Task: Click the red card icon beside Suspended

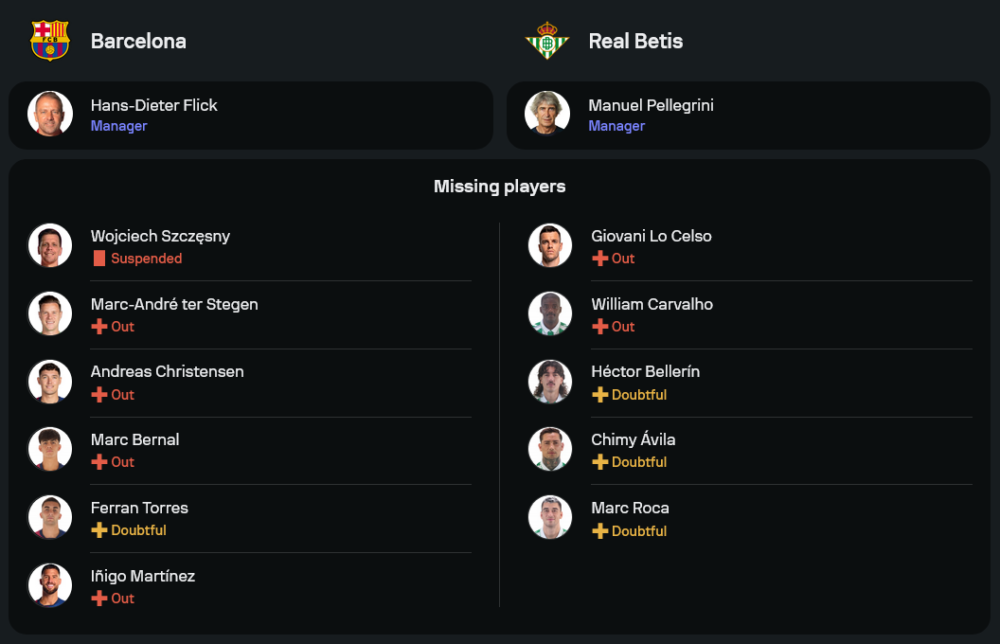Action: [x=99, y=259]
